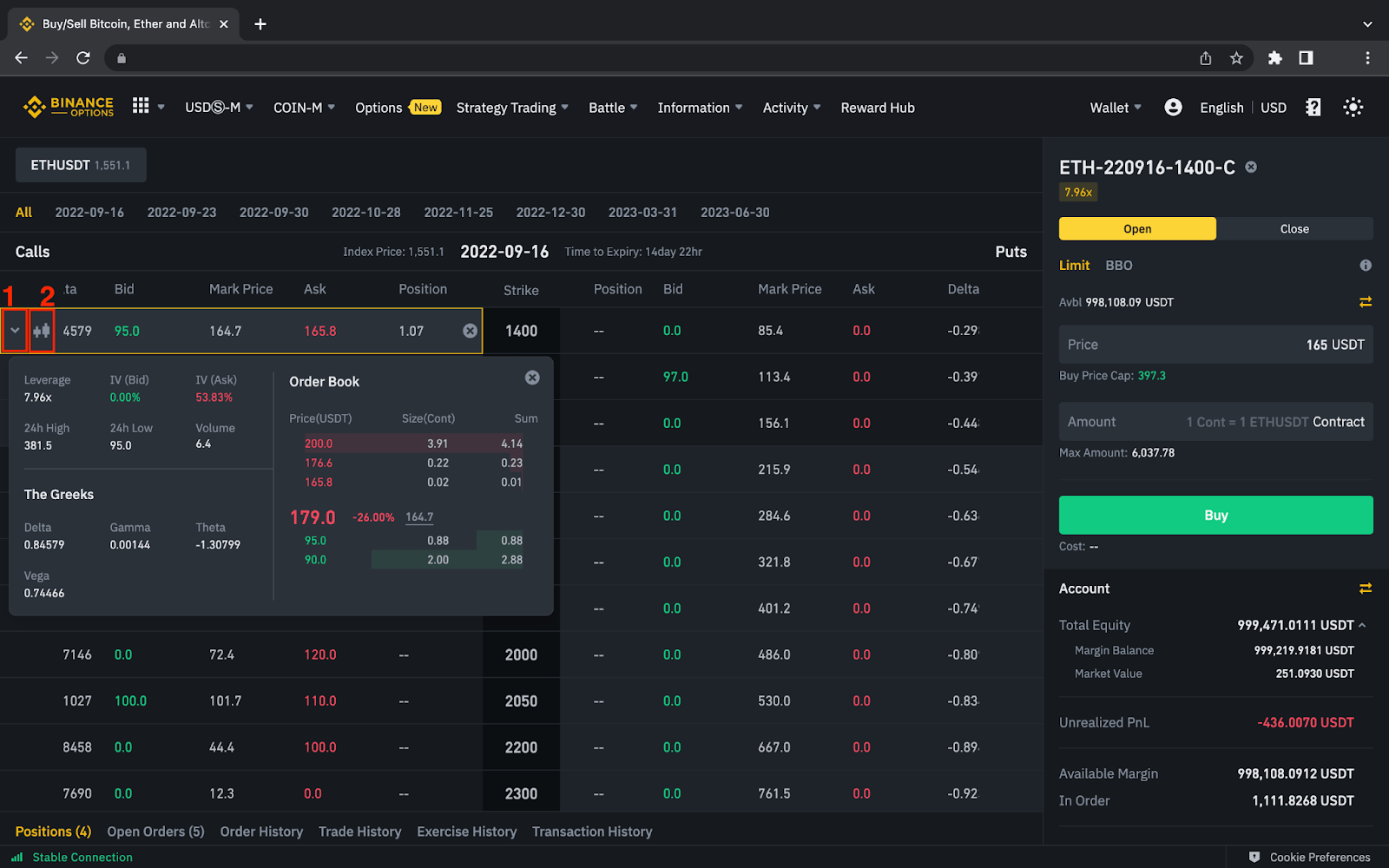Click the transfer icon in the Account panel
Image resolution: width=1389 pixels, height=868 pixels.
coord(1366,589)
